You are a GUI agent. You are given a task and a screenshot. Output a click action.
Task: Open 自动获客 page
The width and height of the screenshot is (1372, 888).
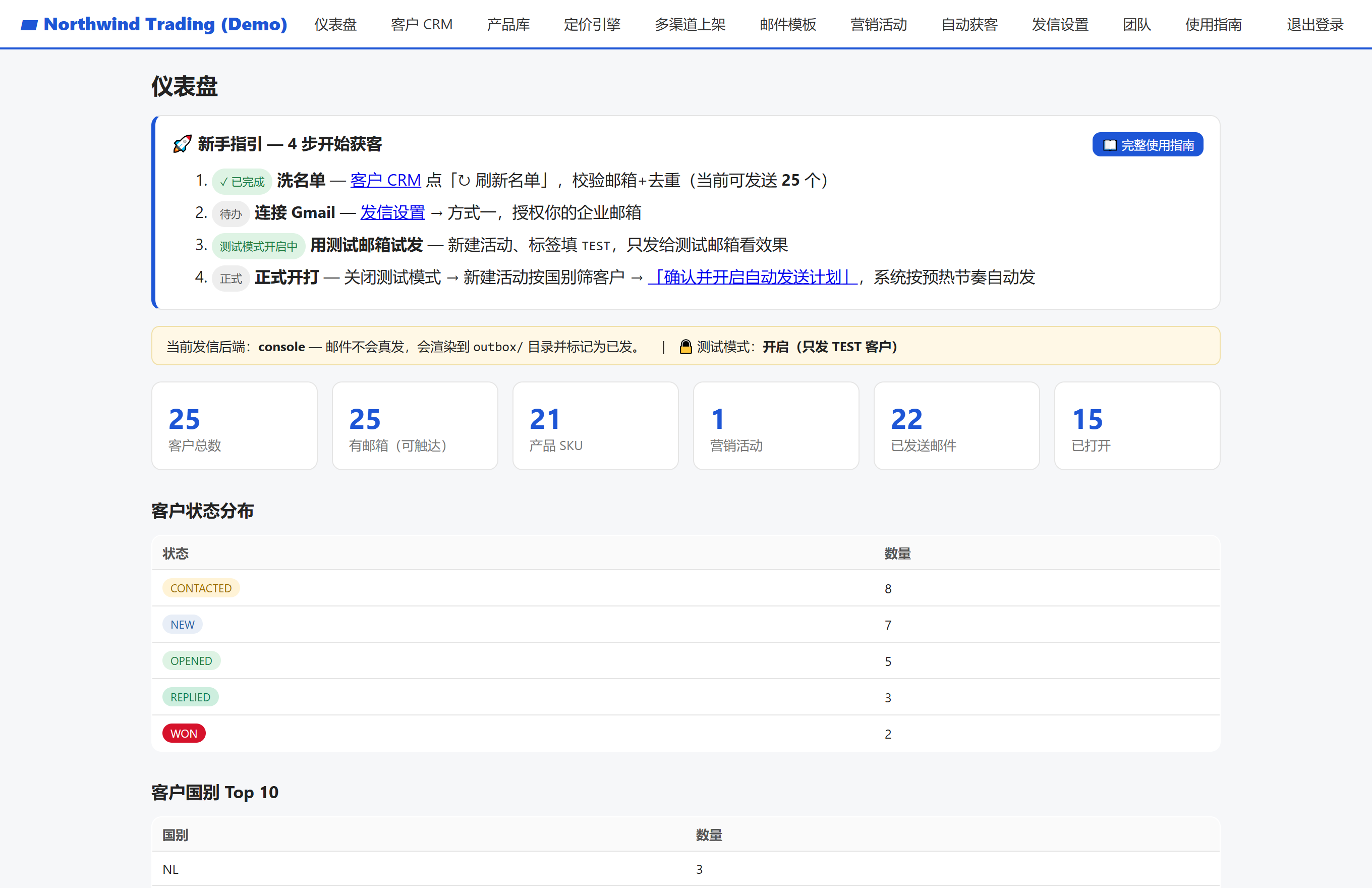pos(969,24)
